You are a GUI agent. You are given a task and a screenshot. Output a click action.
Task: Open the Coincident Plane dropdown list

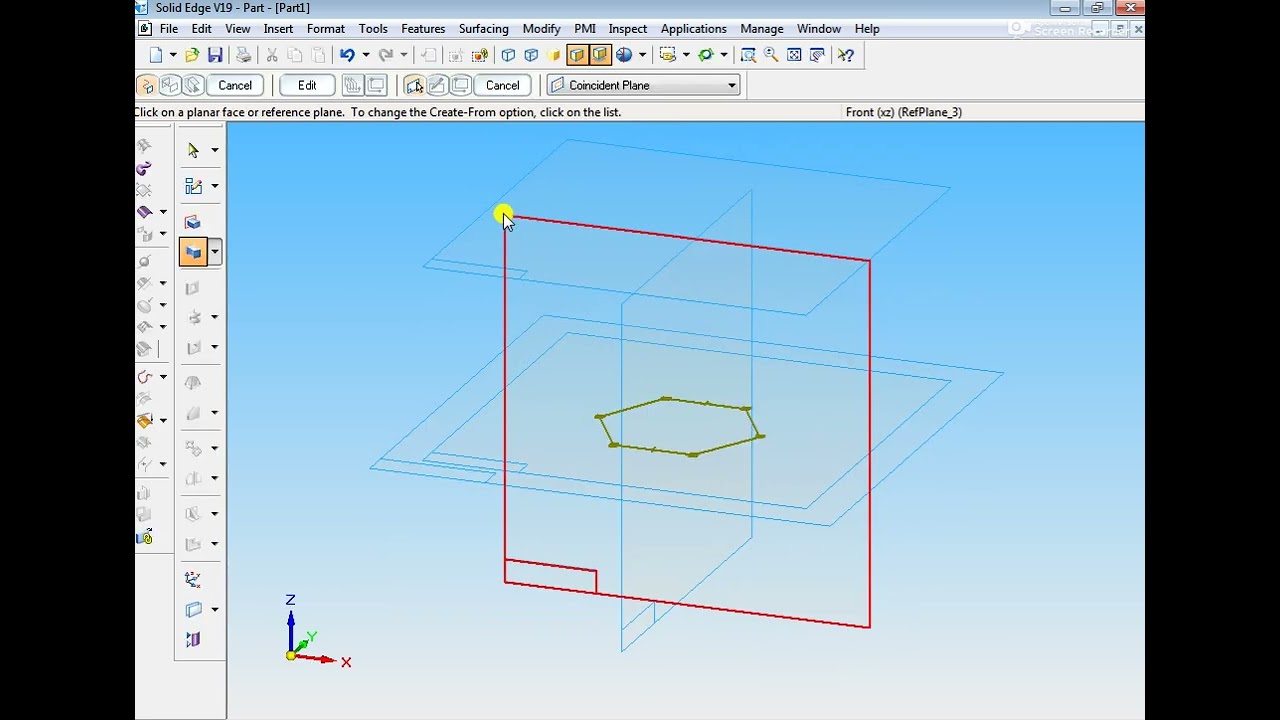click(x=732, y=85)
